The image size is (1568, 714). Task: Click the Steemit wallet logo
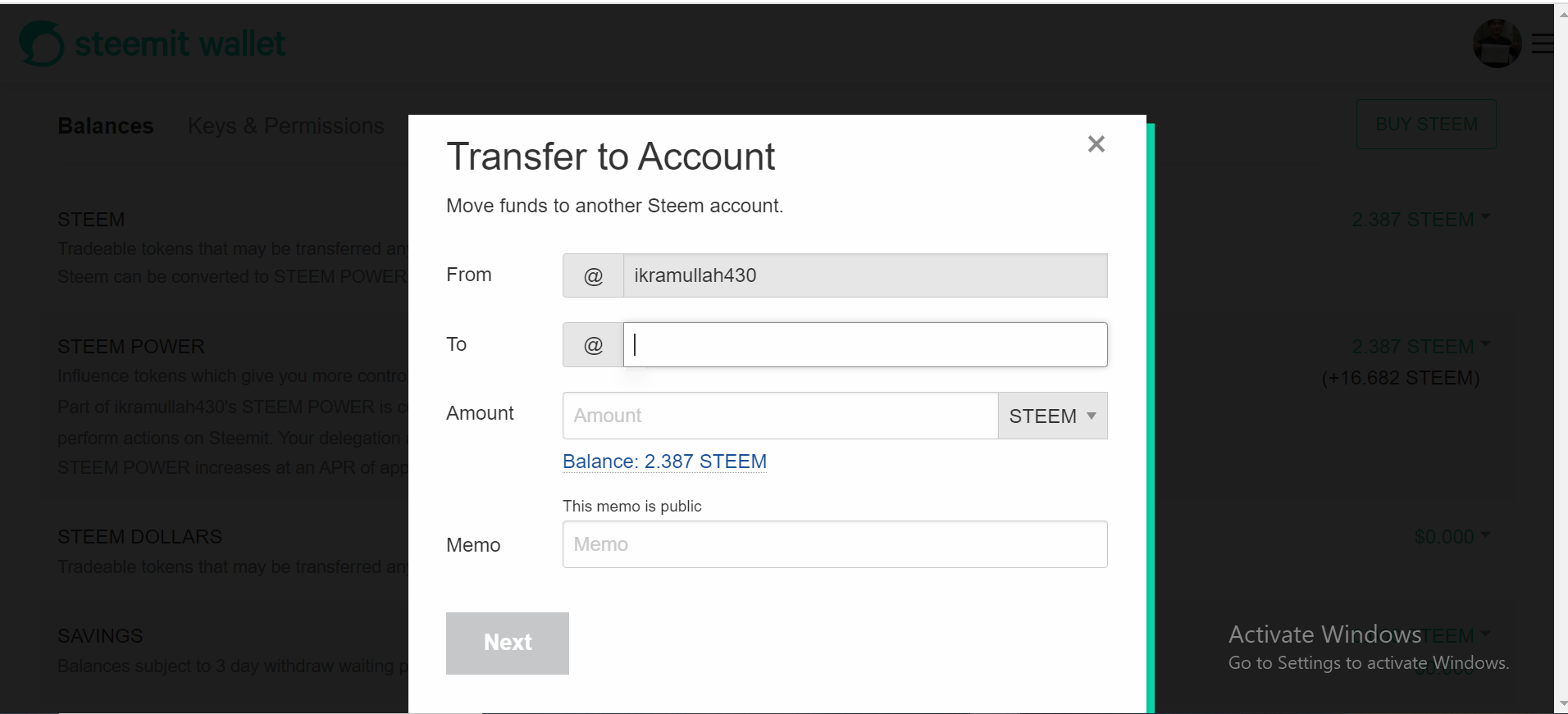153,43
